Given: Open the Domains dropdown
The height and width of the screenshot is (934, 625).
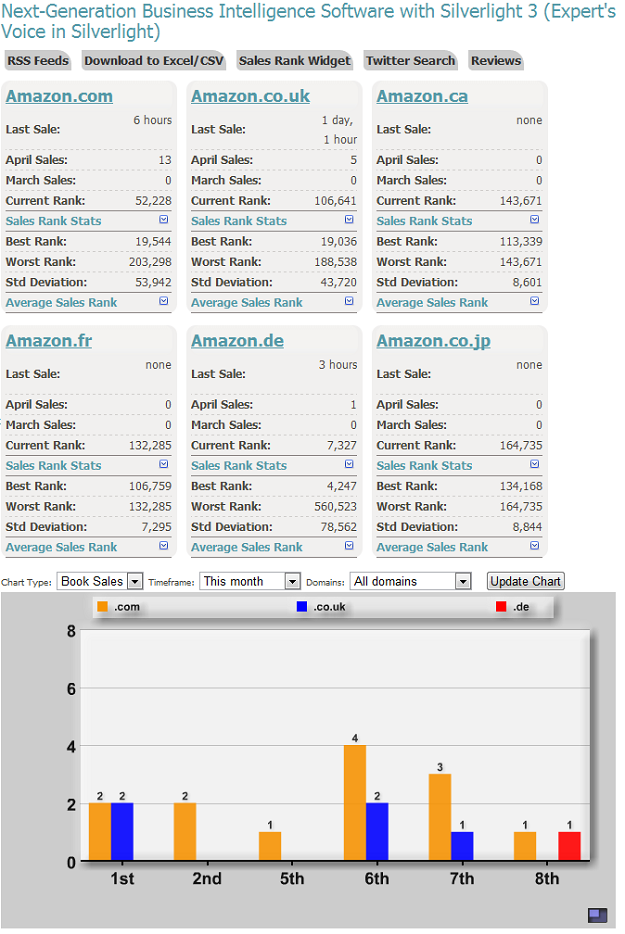Looking at the screenshot, I should click(x=411, y=581).
